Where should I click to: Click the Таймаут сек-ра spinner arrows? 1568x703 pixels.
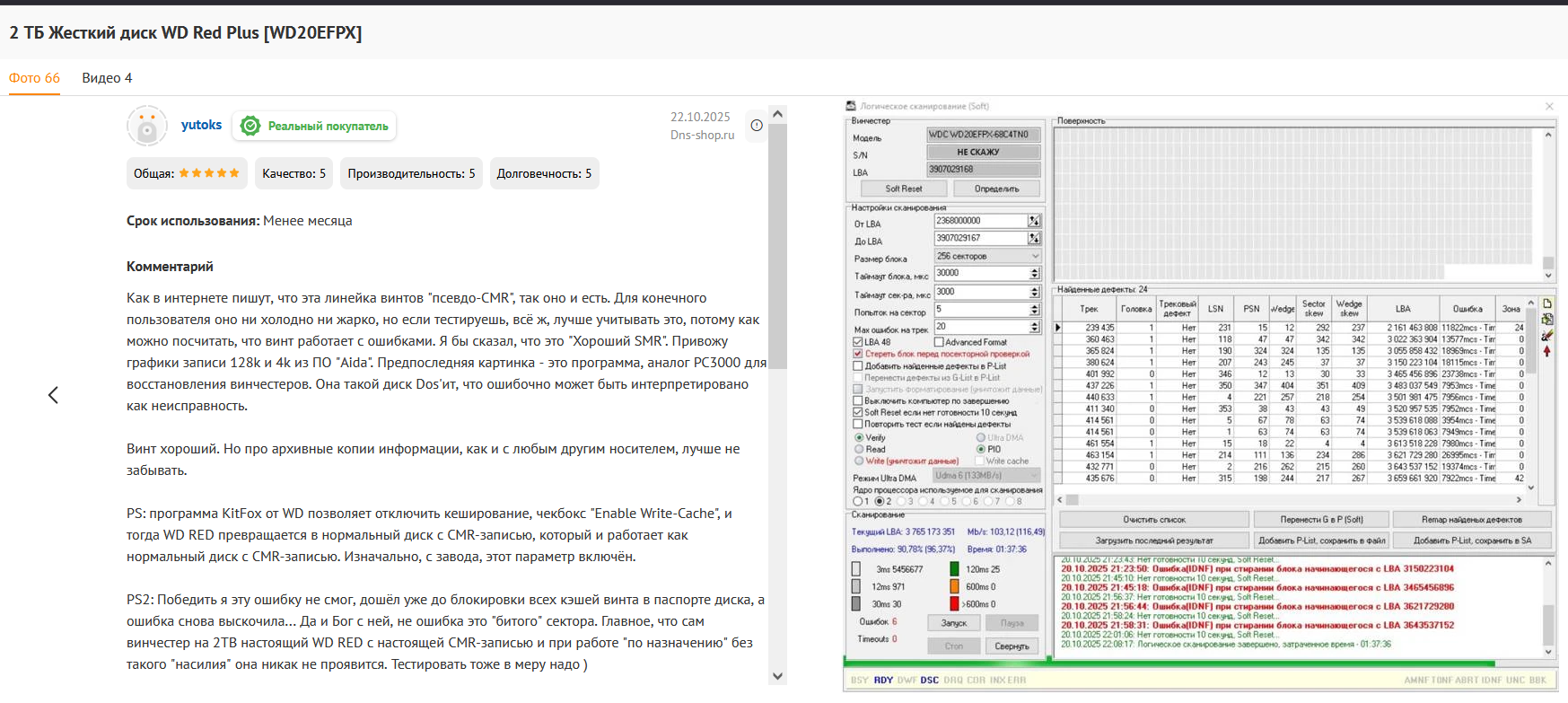1035,292
